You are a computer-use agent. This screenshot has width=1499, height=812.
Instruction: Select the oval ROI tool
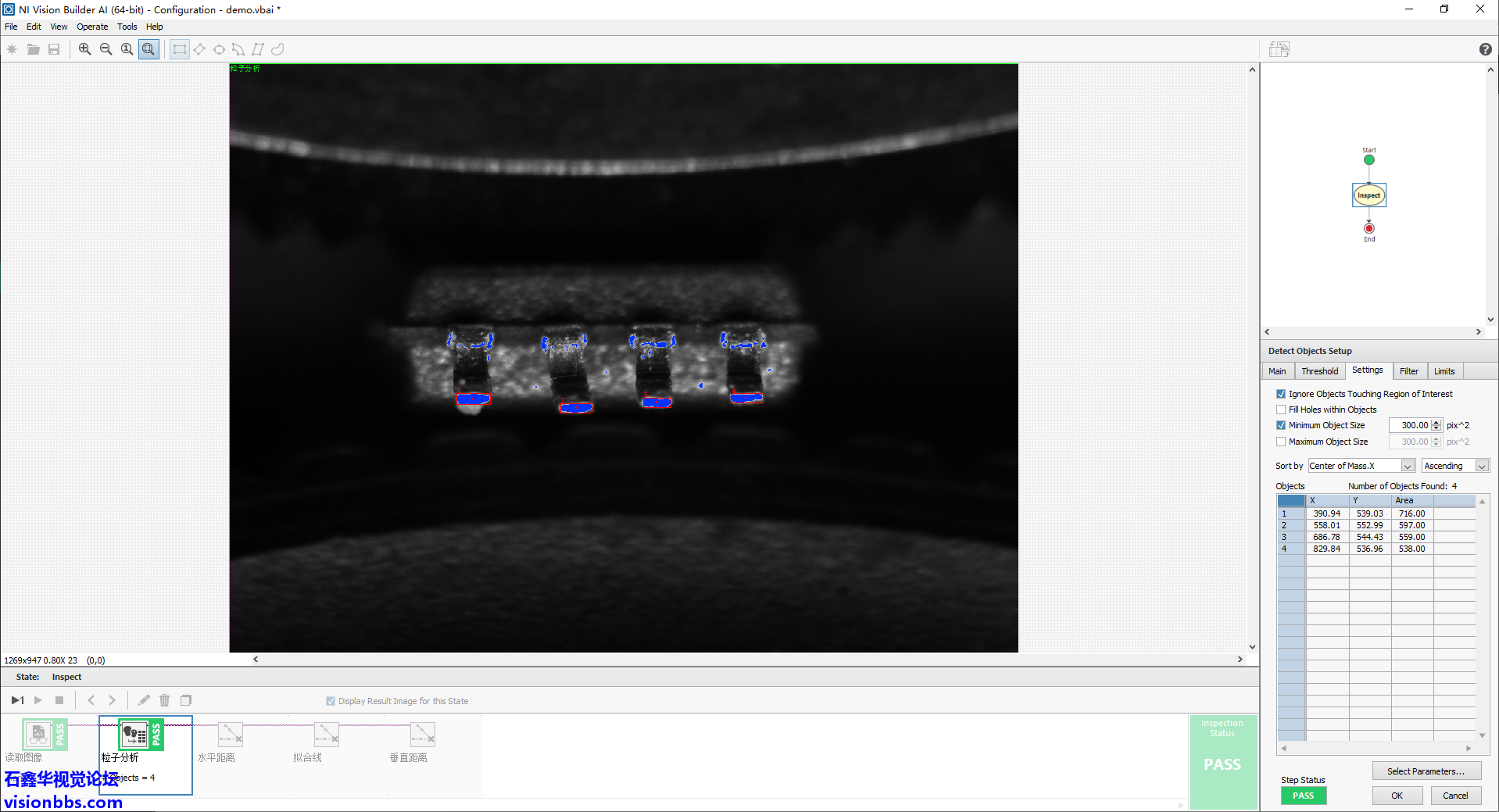[x=220, y=48]
